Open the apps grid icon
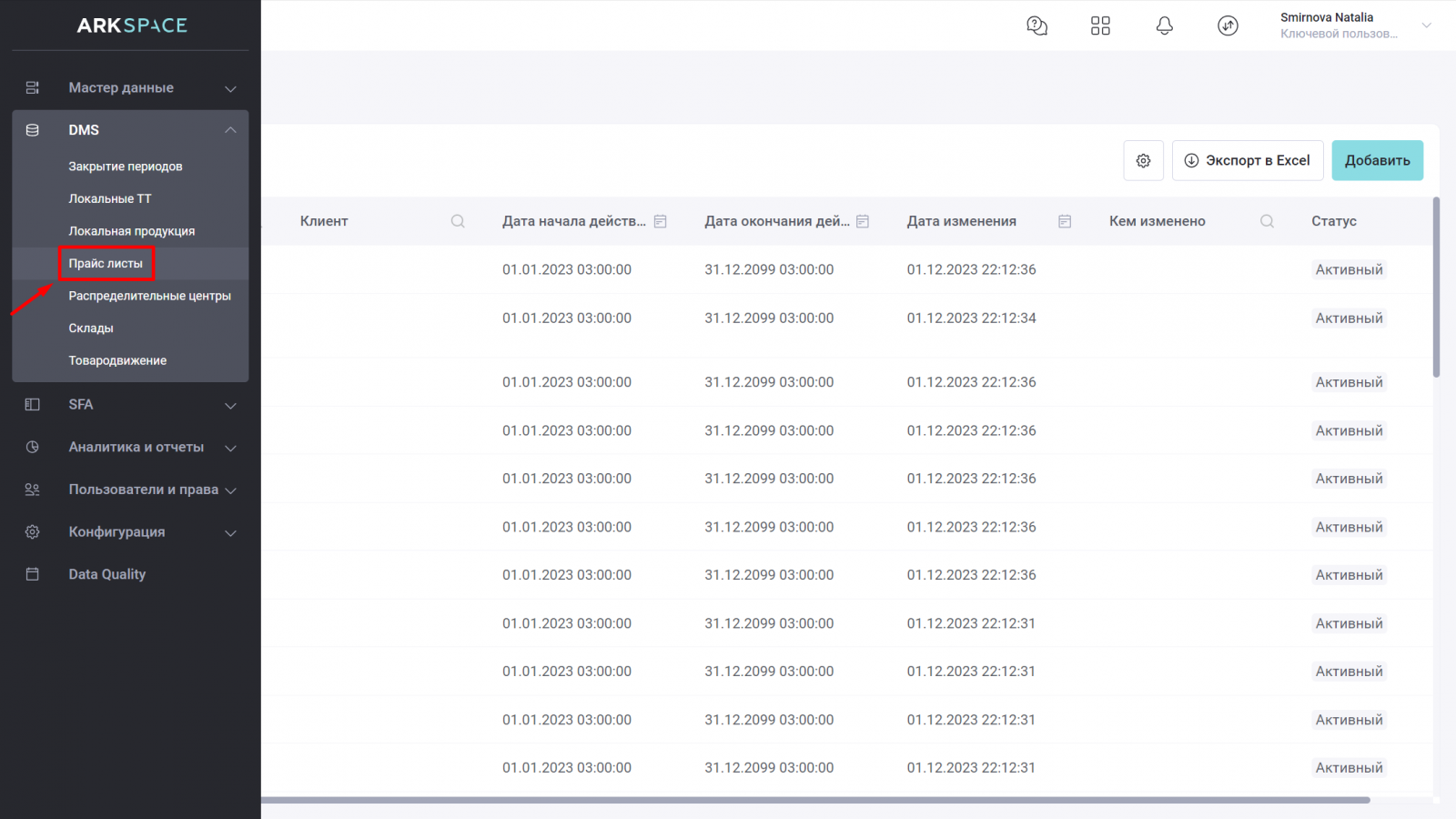The width and height of the screenshot is (1456, 819). [x=1100, y=25]
